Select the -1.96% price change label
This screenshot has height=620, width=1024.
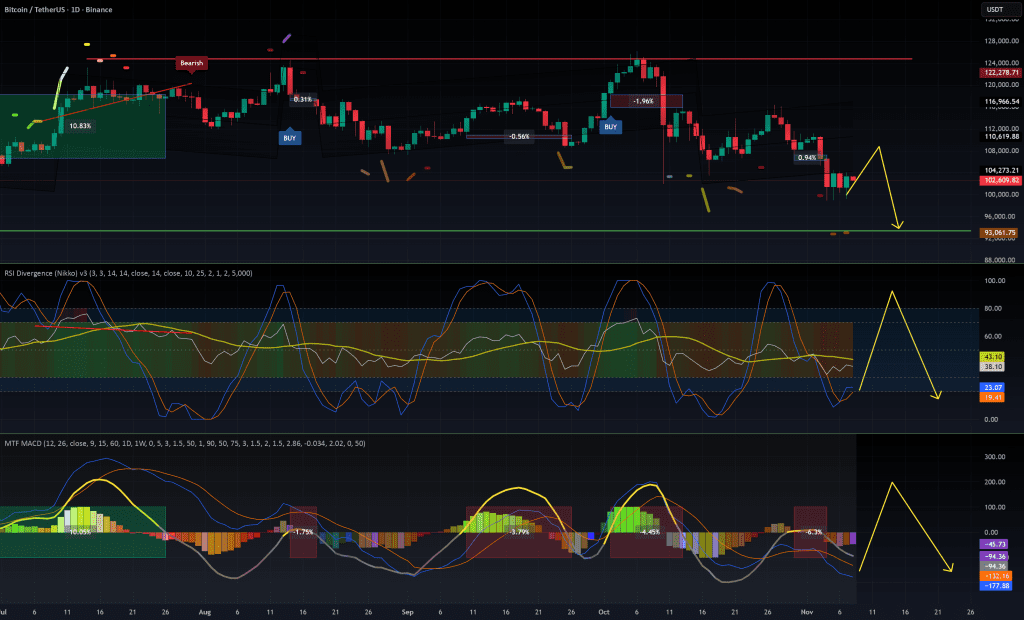[644, 101]
